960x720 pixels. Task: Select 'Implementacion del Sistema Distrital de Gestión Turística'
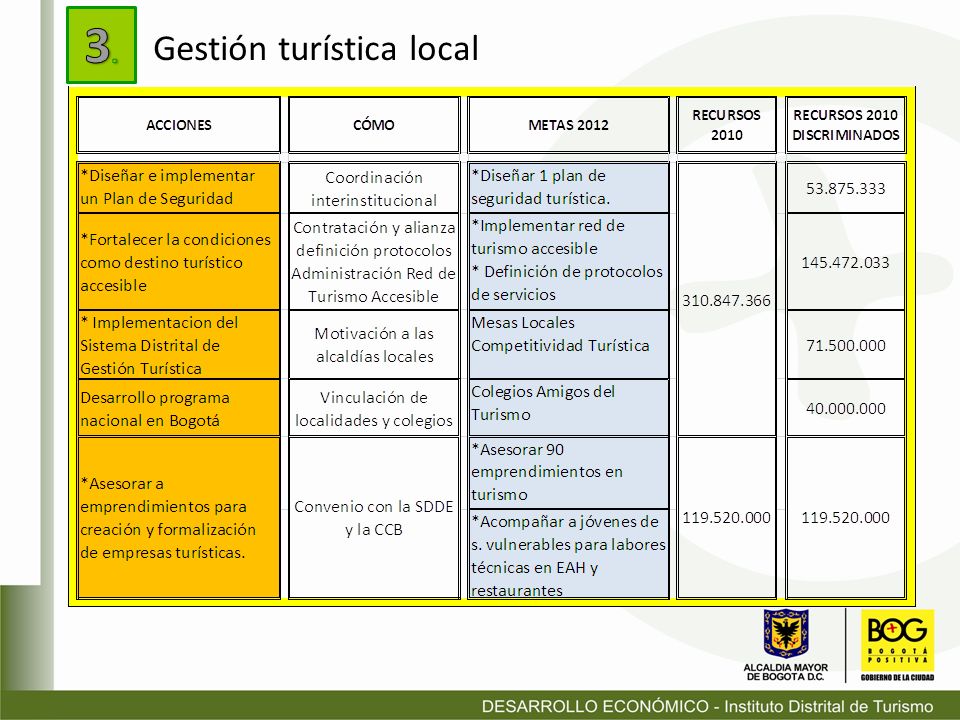[178, 345]
